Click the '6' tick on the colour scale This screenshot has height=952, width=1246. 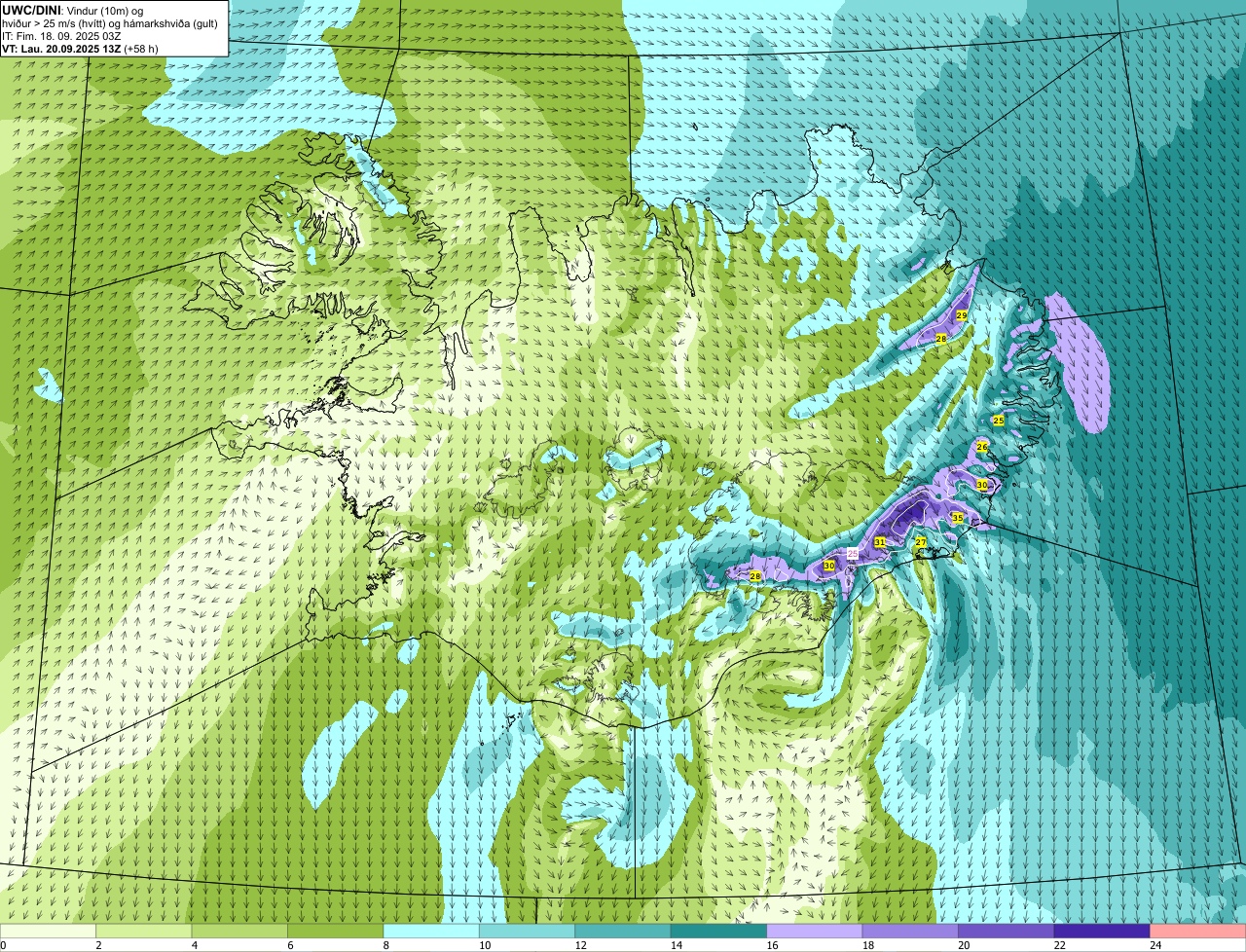coord(288,945)
